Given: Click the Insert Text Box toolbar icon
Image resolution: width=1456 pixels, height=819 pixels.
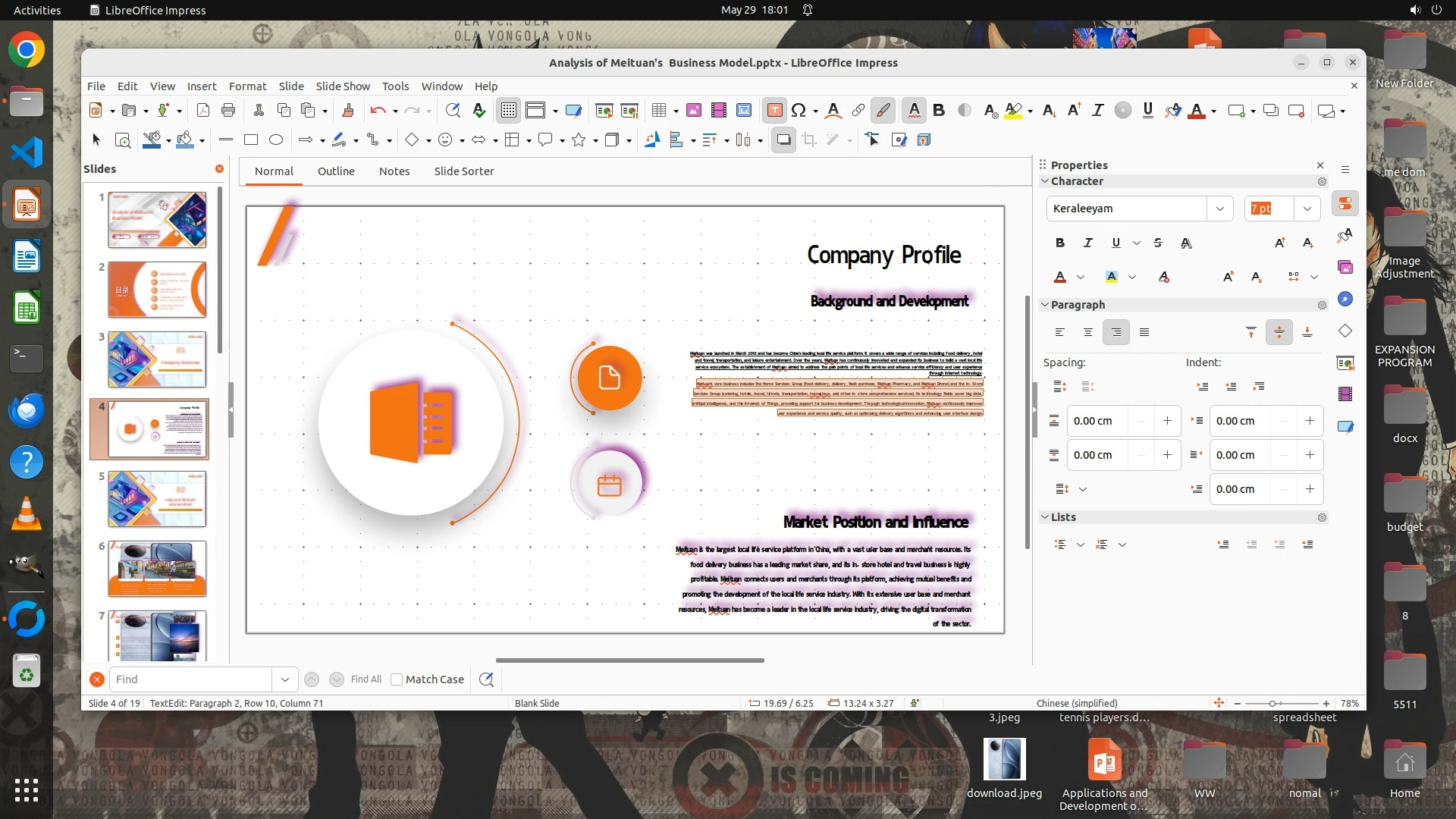Looking at the screenshot, I should pyautogui.click(x=774, y=111).
